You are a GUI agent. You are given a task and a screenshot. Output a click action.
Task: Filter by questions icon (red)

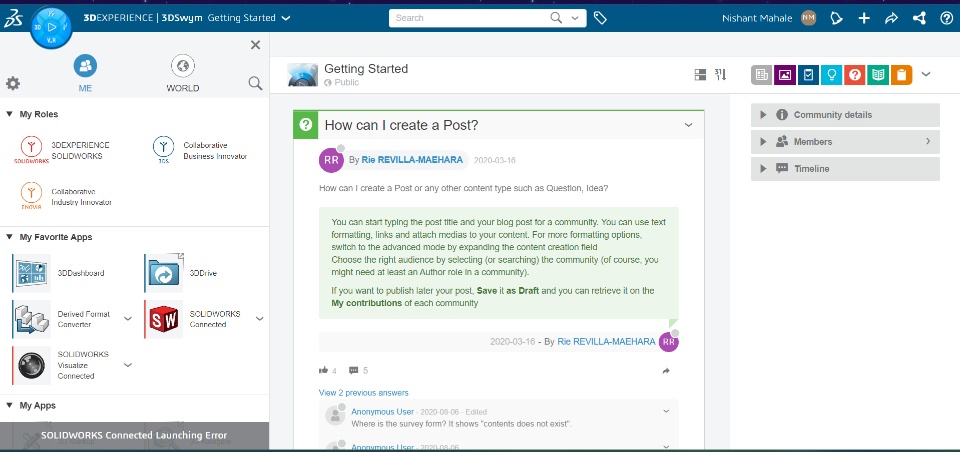(855, 75)
